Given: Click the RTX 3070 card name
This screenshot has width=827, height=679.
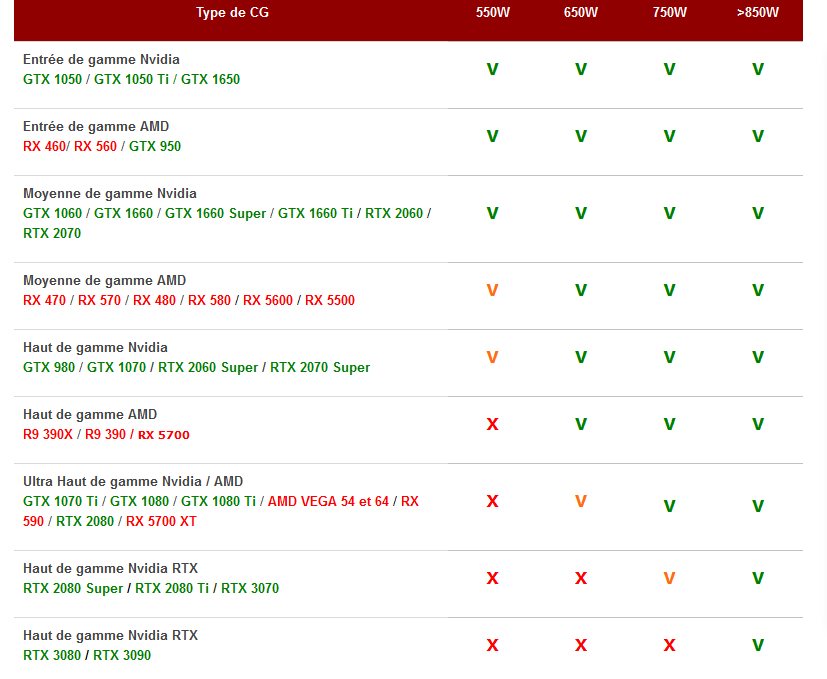Looking at the screenshot, I should (250, 589).
